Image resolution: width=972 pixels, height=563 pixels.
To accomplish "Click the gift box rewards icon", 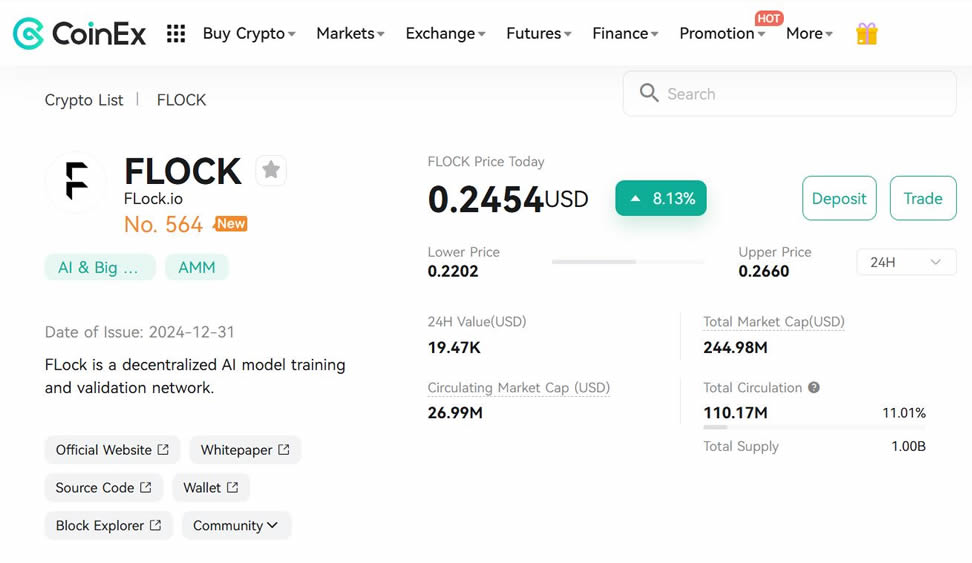I will (866, 34).
